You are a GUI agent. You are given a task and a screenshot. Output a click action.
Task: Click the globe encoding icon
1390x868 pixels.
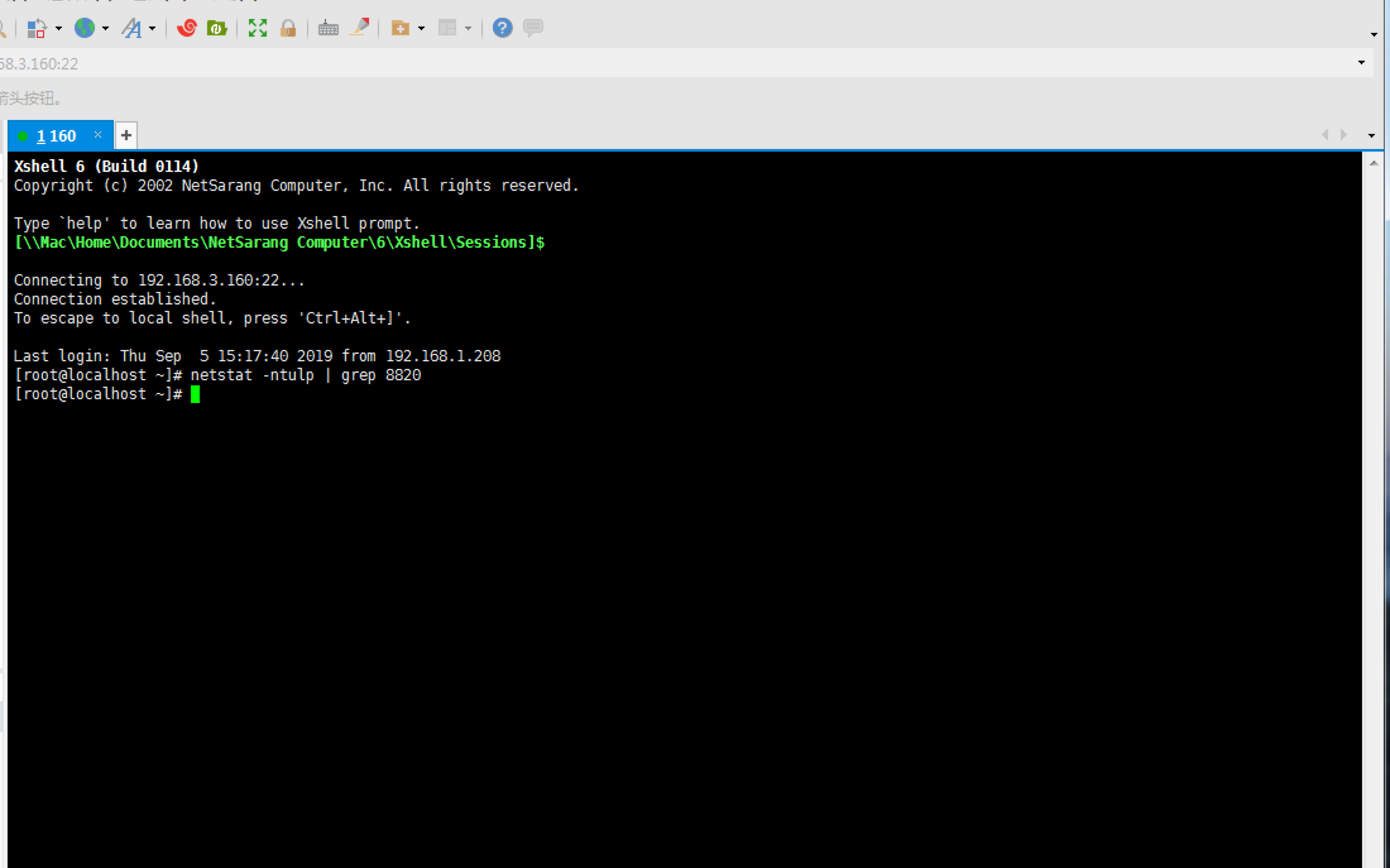click(85, 28)
